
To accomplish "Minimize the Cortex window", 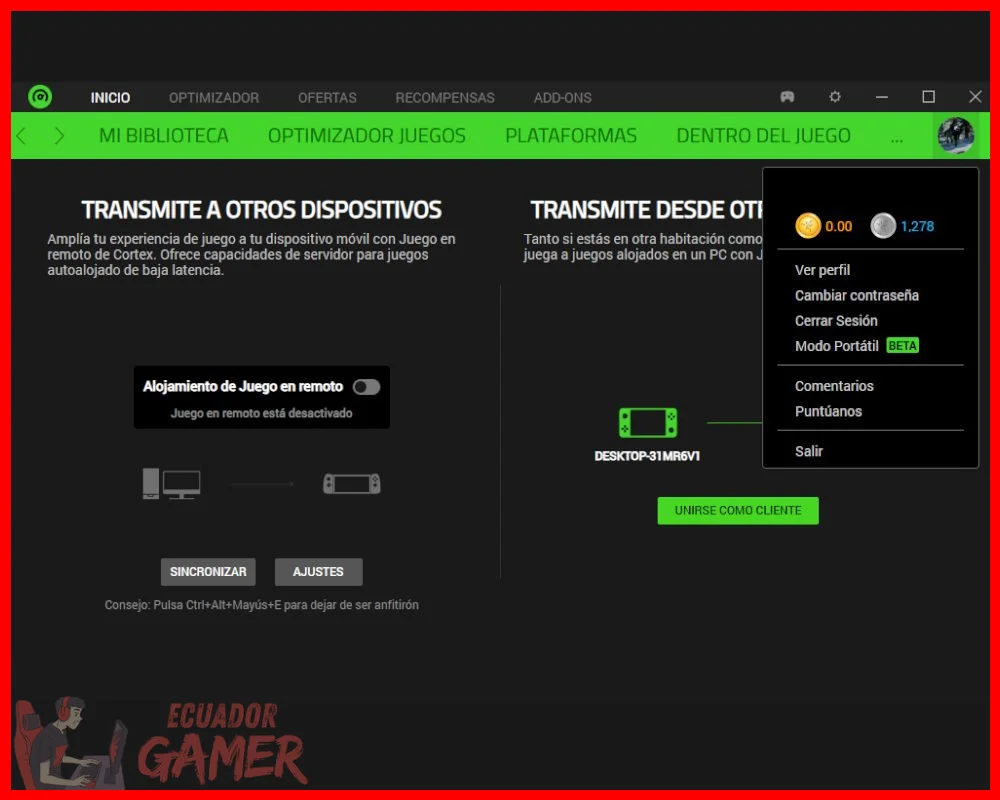I will click(x=882, y=97).
